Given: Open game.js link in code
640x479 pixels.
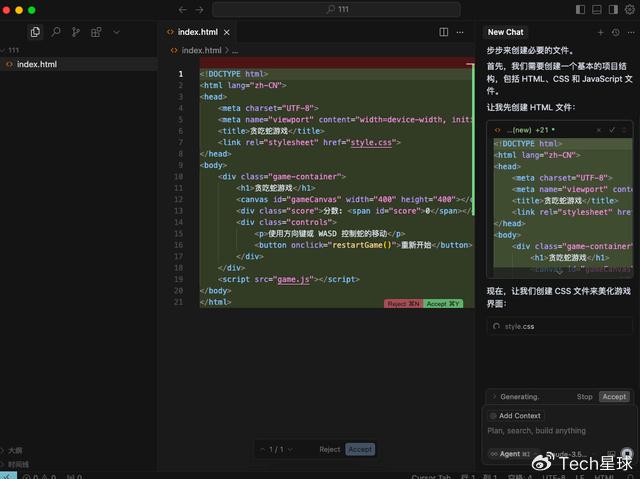Looking at the screenshot, I should [293, 279].
